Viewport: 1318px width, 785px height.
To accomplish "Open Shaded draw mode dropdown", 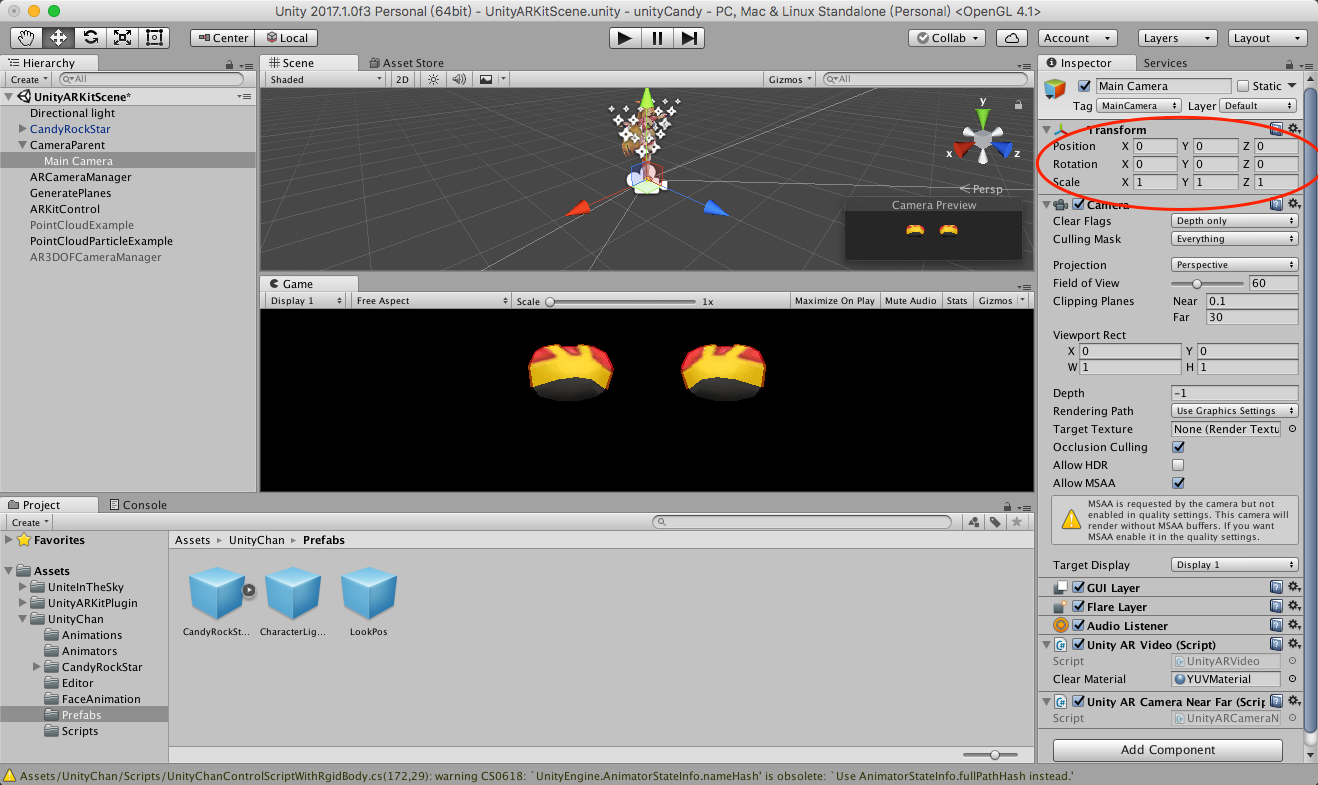I will 324,79.
